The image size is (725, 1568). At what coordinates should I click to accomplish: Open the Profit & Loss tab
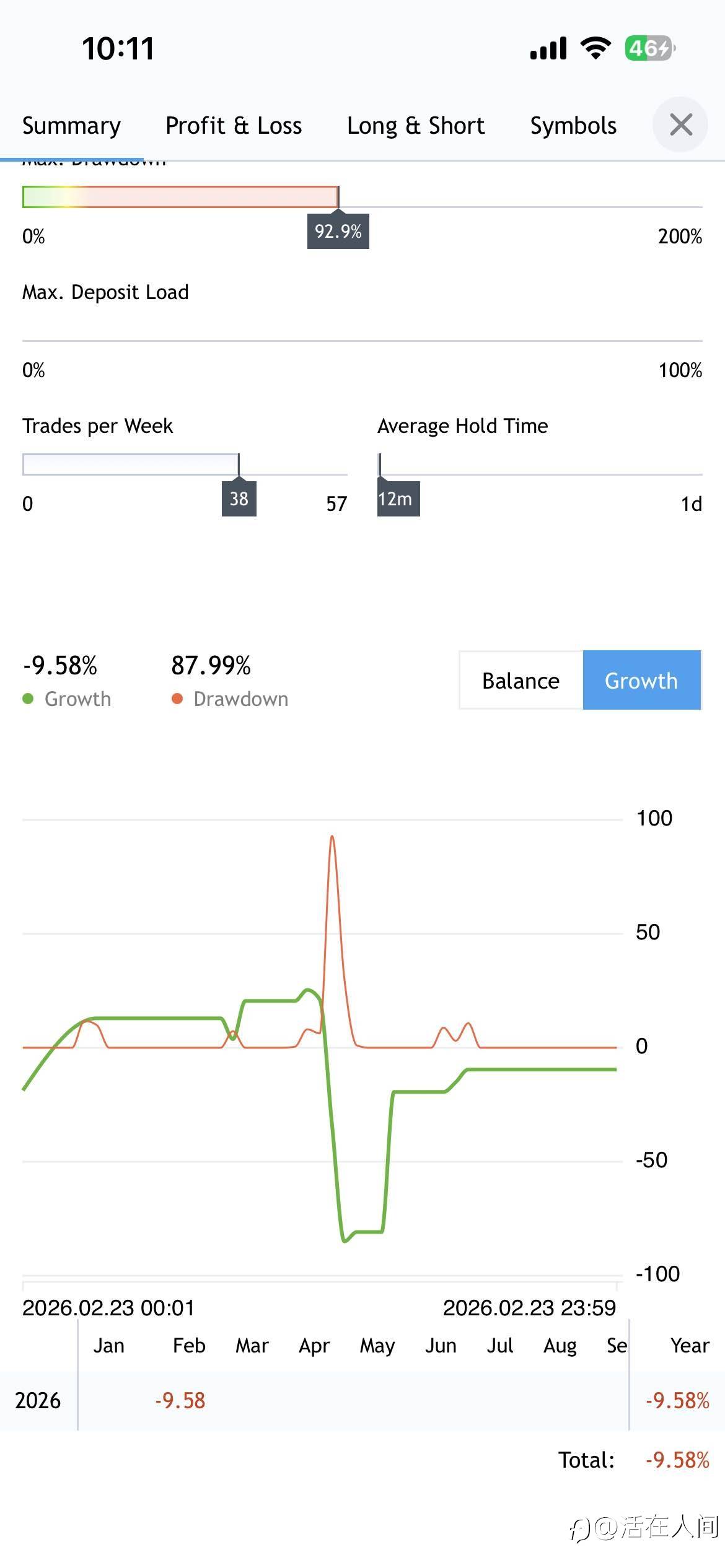tap(234, 126)
